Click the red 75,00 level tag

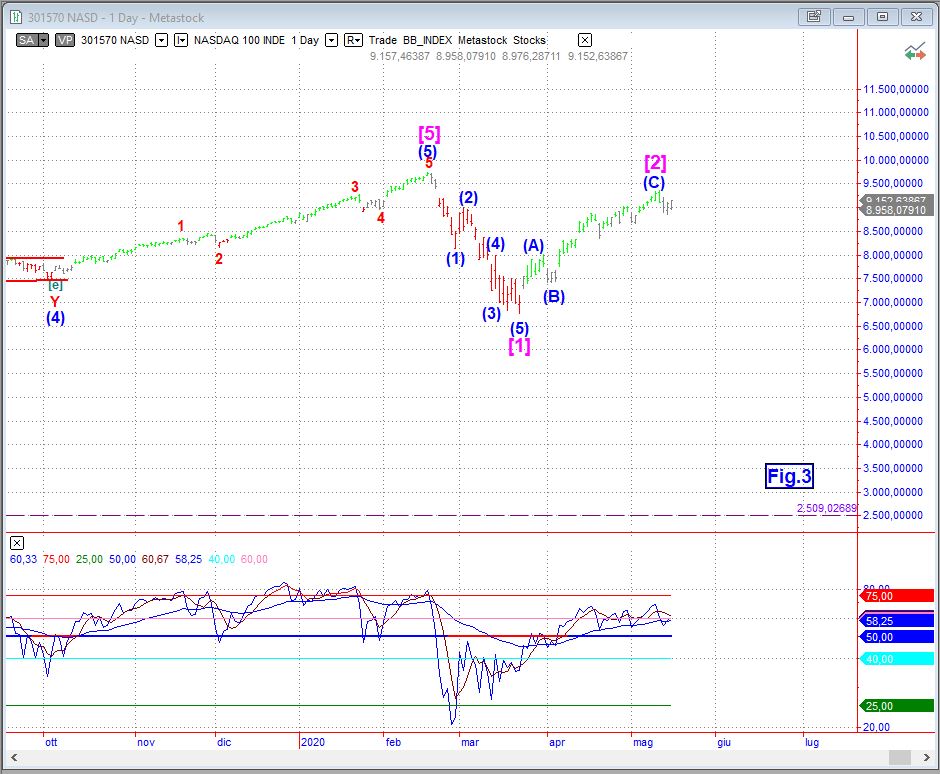click(x=897, y=596)
